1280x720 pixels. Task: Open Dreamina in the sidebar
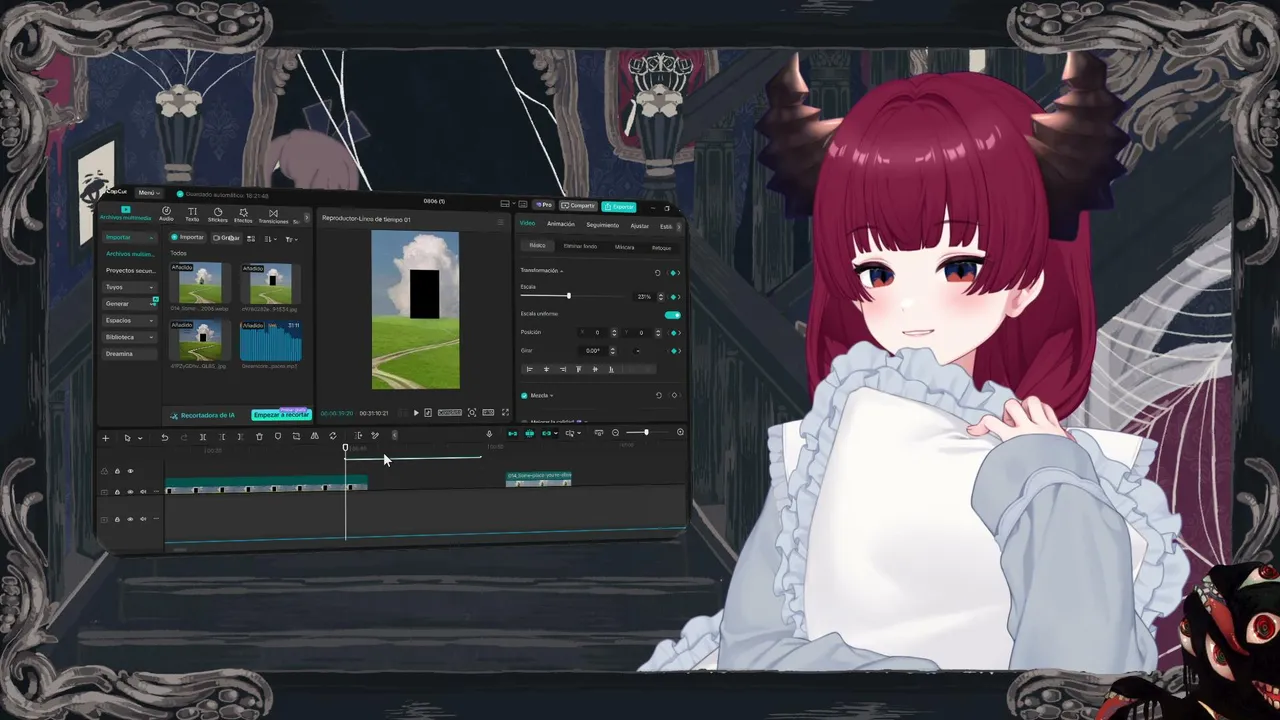coord(131,353)
